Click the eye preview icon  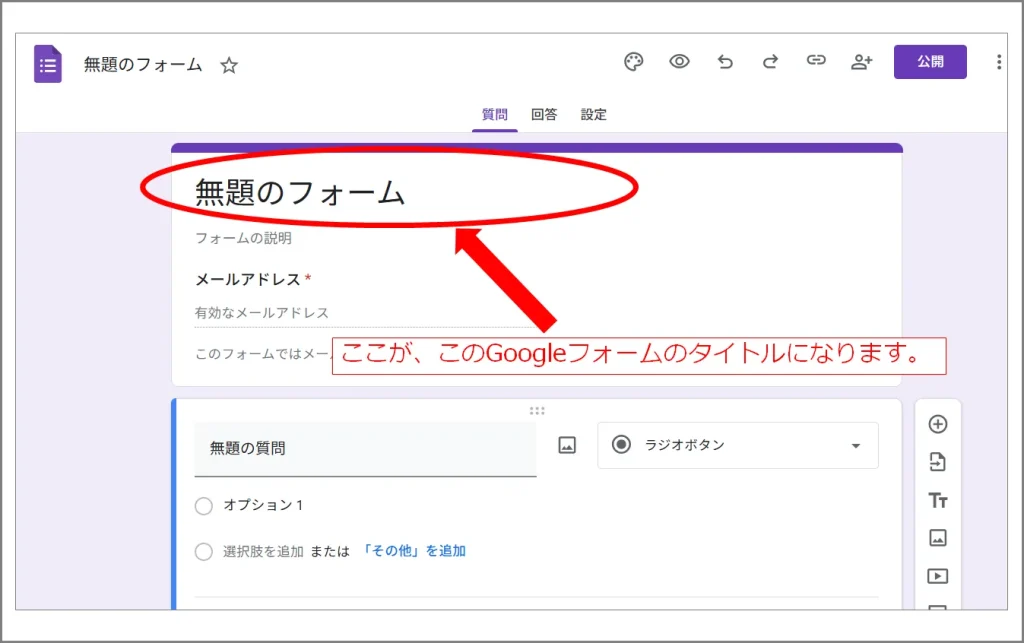pyautogui.click(x=680, y=62)
